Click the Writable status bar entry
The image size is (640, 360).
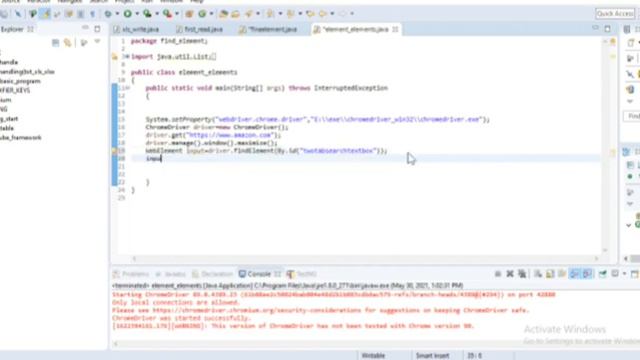pos(373,356)
